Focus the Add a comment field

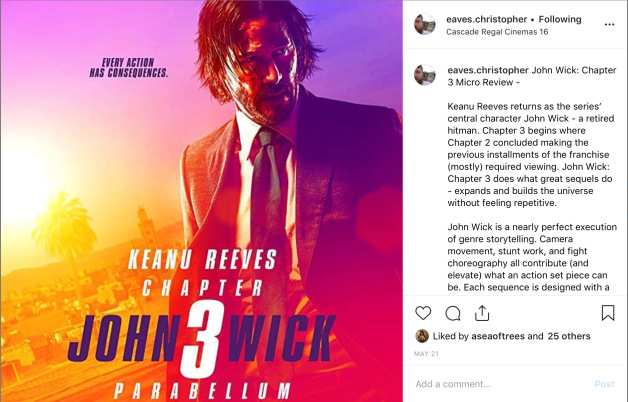[501, 384]
